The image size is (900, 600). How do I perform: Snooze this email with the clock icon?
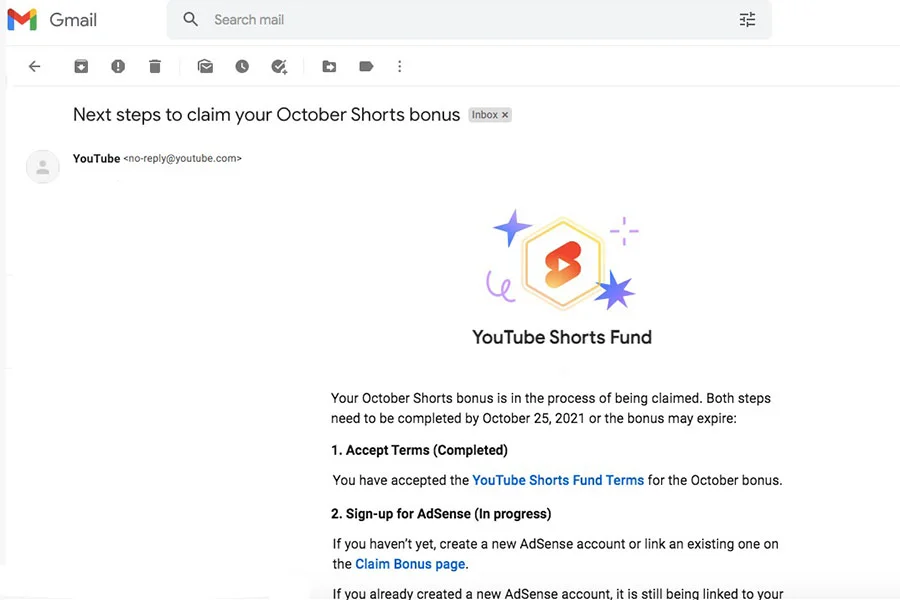(x=242, y=67)
